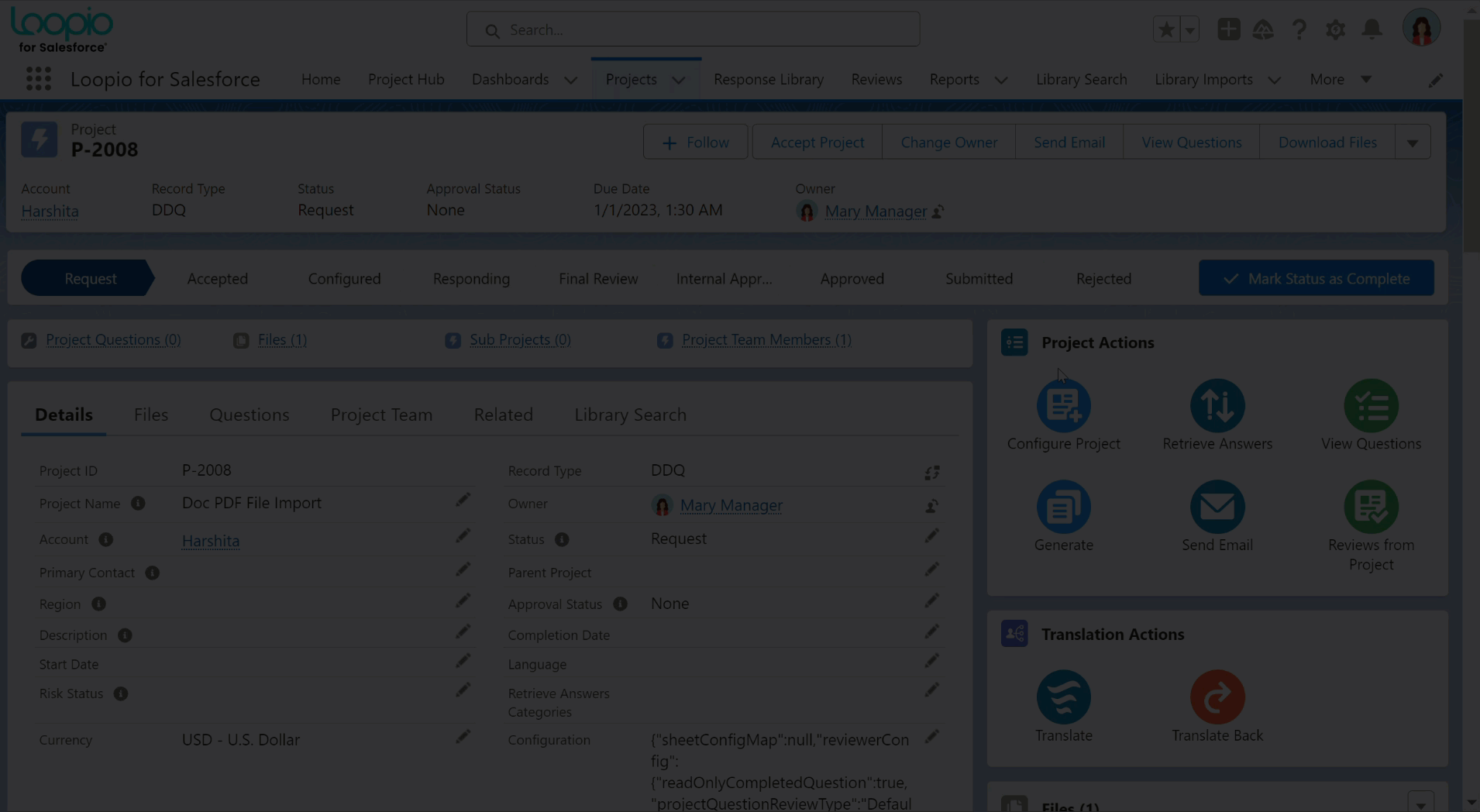Open the Project Team tab
Viewport: 1480px width, 812px height.
click(x=381, y=415)
